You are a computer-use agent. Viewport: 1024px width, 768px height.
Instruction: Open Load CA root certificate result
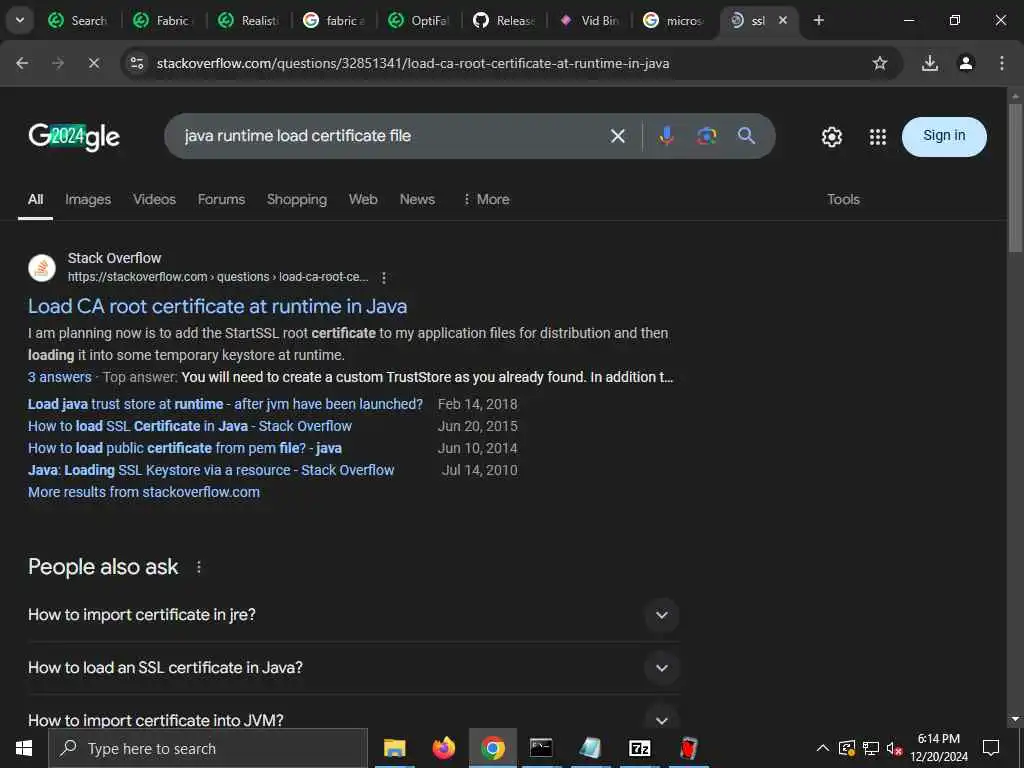[x=217, y=306]
